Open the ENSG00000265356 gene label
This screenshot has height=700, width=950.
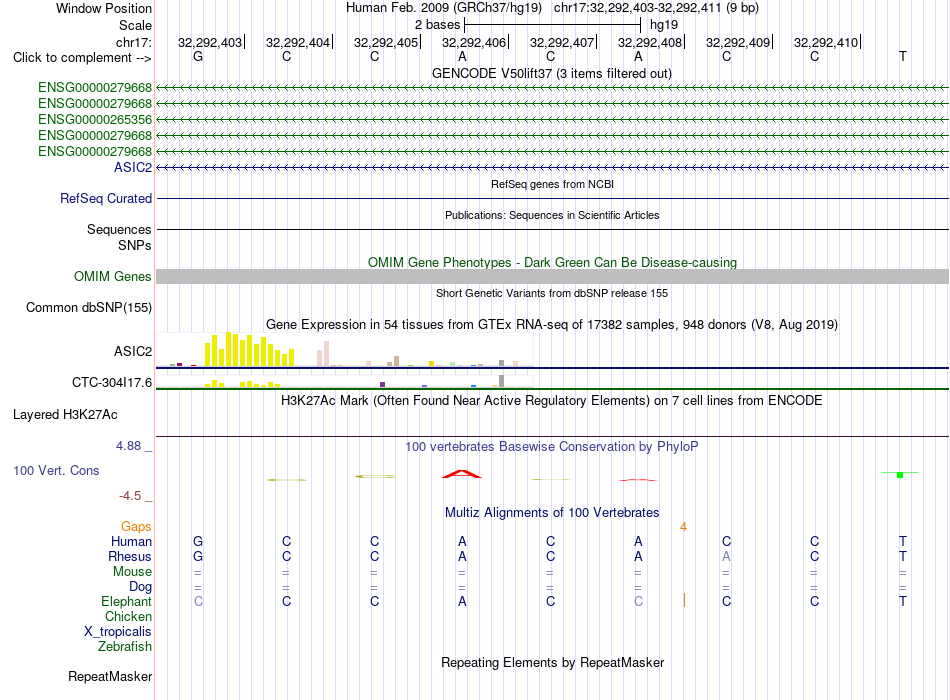[95, 119]
